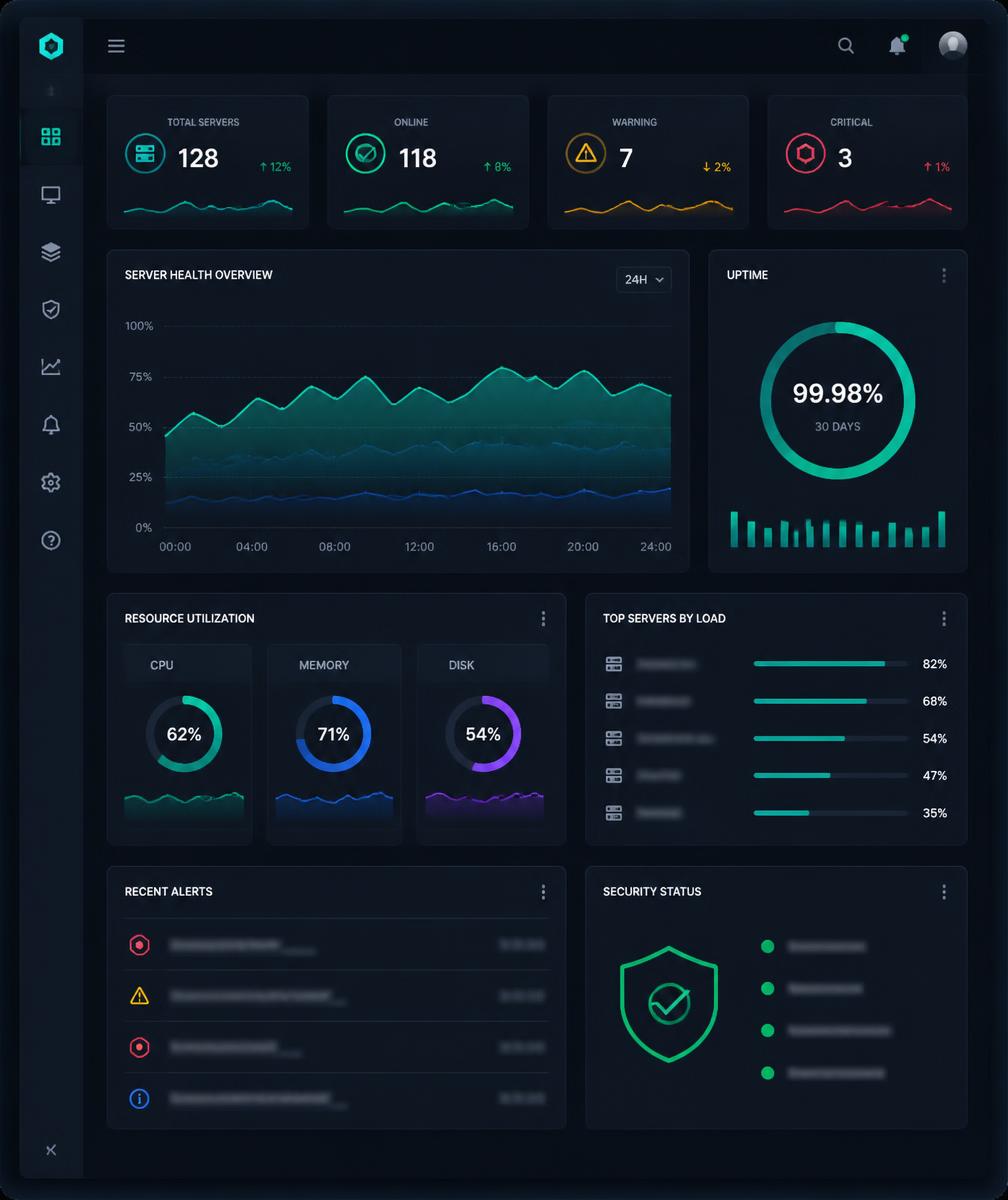
Task: Click the Online count 118
Action: (x=418, y=158)
